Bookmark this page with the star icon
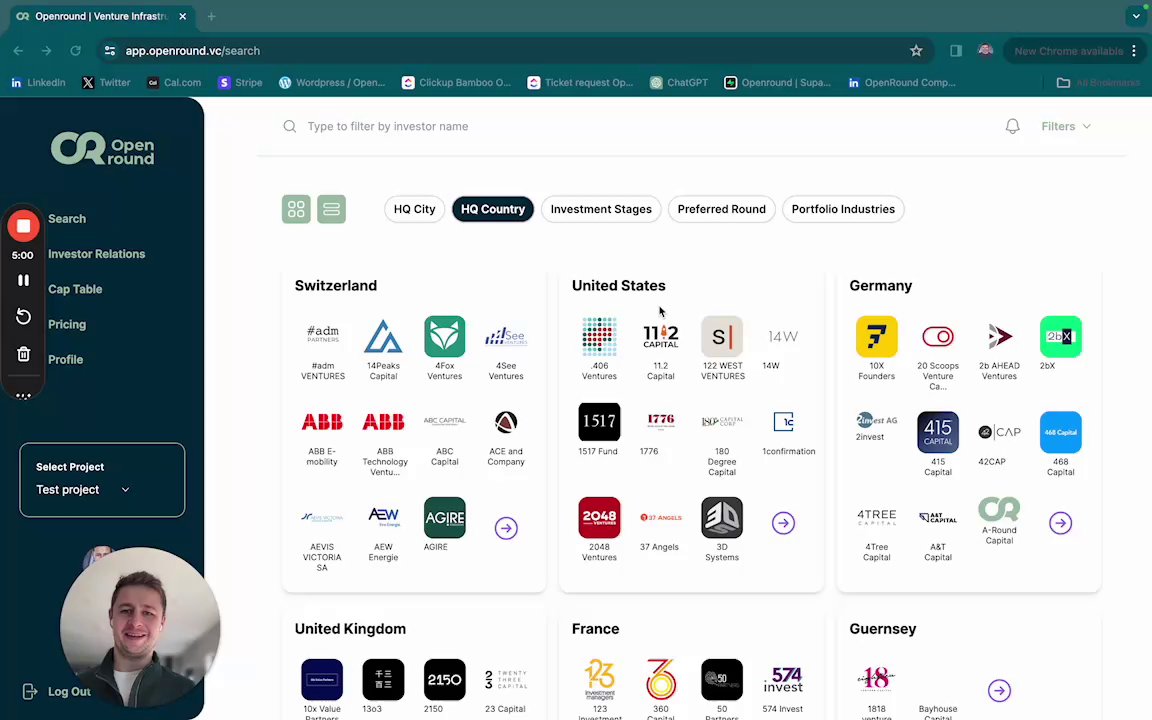Viewport: 1152px width, 720px height. [916, 51]
